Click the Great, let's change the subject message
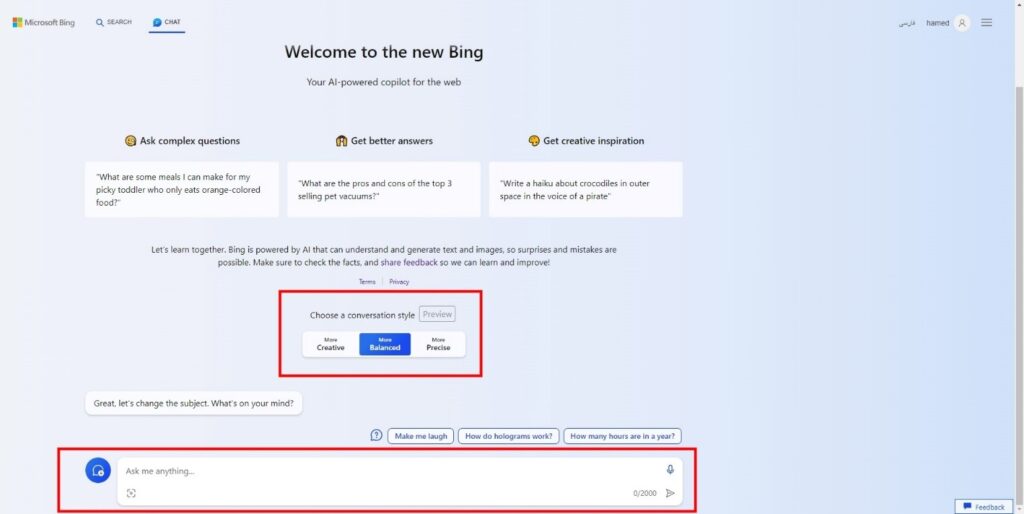The width and height of the screenshot is (1024, 514). pos(193,404)
